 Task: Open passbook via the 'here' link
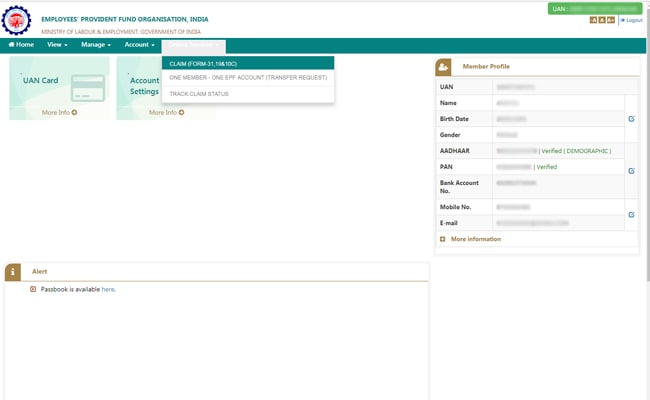[108, 289]
